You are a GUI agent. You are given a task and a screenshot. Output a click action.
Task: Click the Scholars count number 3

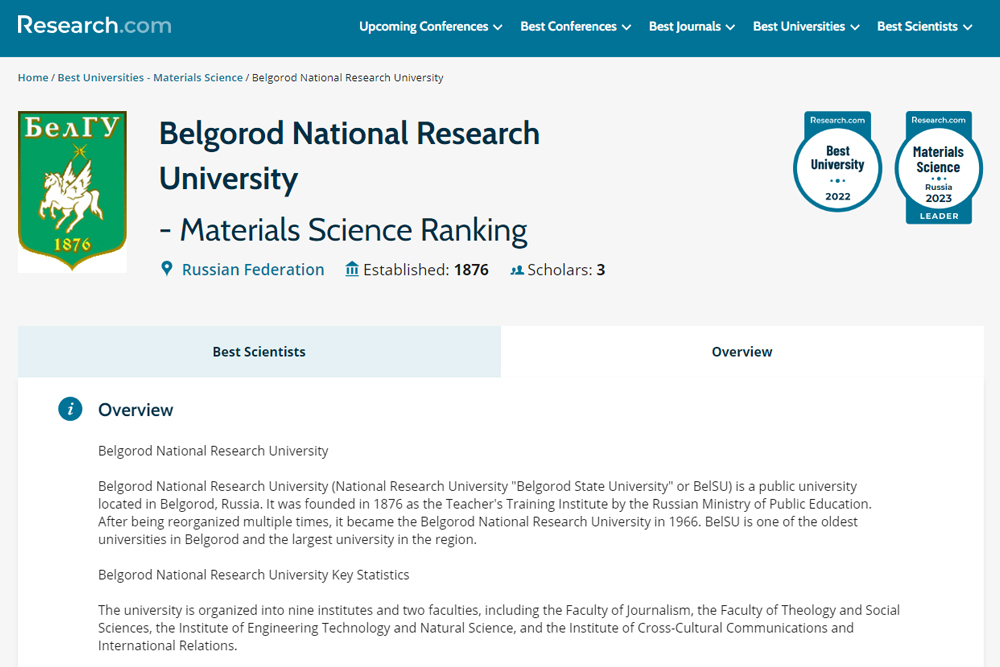coord(601,270)
